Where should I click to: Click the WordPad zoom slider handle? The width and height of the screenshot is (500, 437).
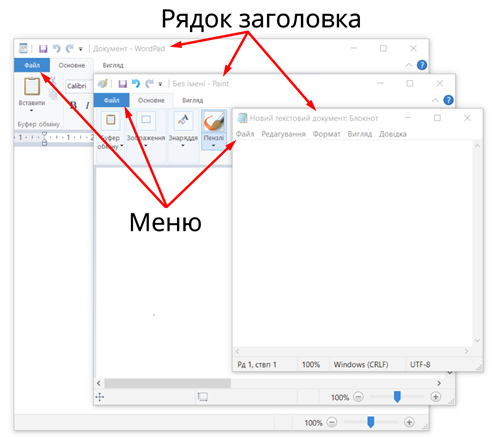click(371, 422)
